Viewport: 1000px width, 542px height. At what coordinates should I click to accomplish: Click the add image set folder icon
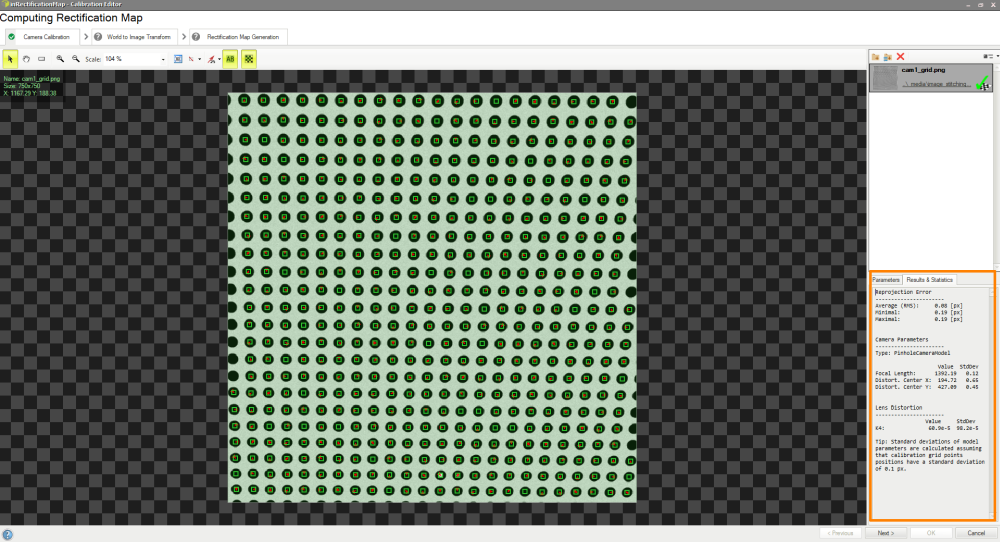pyautogui.click(x=888, y=57)
